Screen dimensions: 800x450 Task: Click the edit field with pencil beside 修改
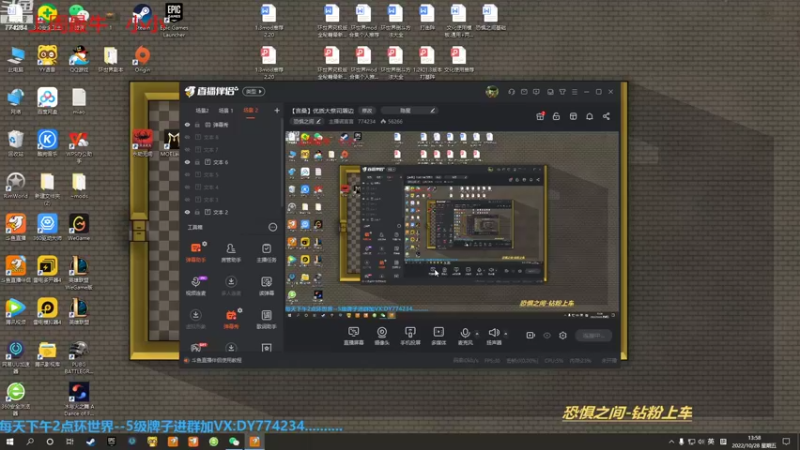coord(409,111)
